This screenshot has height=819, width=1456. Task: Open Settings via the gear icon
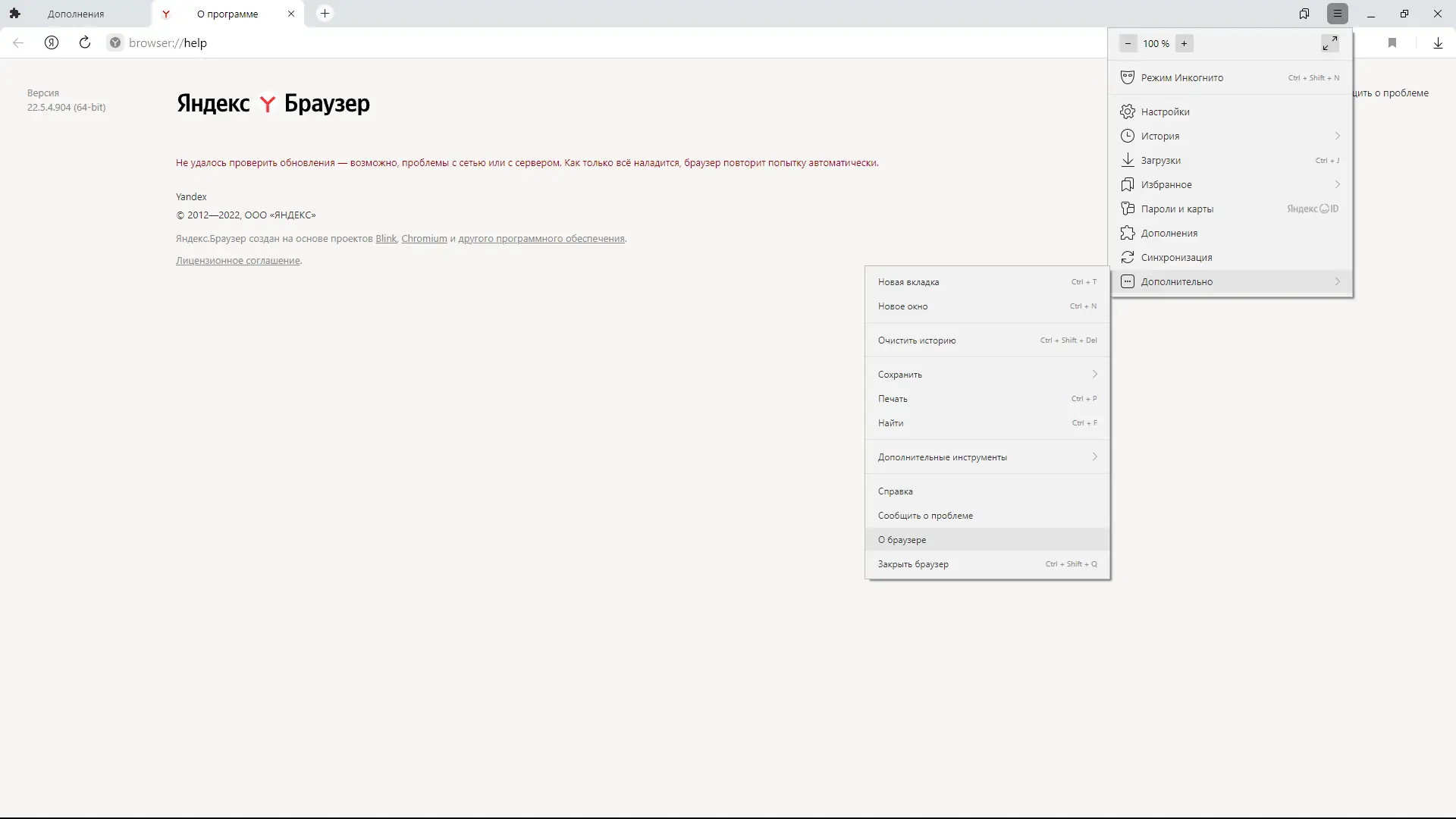(x=1128, y=111)
